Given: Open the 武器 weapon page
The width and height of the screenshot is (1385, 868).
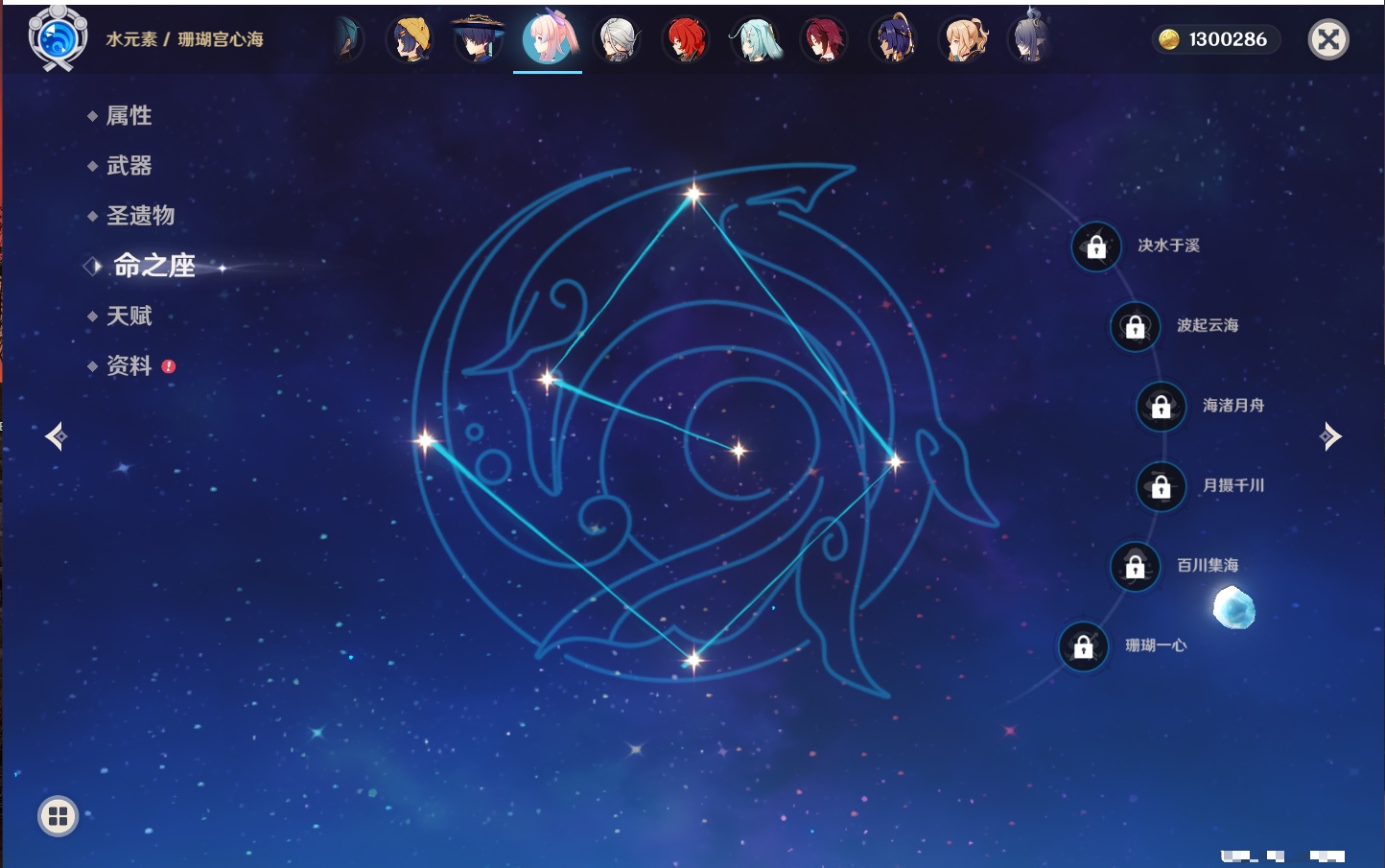Looking at the screenshot, I should (129, 166).
